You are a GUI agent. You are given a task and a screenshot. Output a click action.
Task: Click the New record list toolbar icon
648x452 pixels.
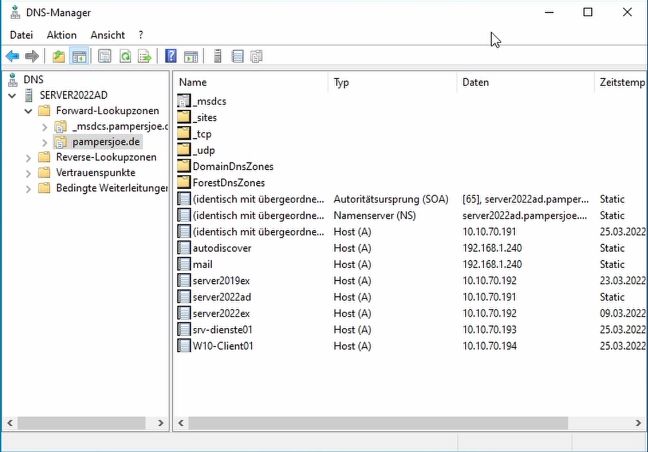pos(238,56)
